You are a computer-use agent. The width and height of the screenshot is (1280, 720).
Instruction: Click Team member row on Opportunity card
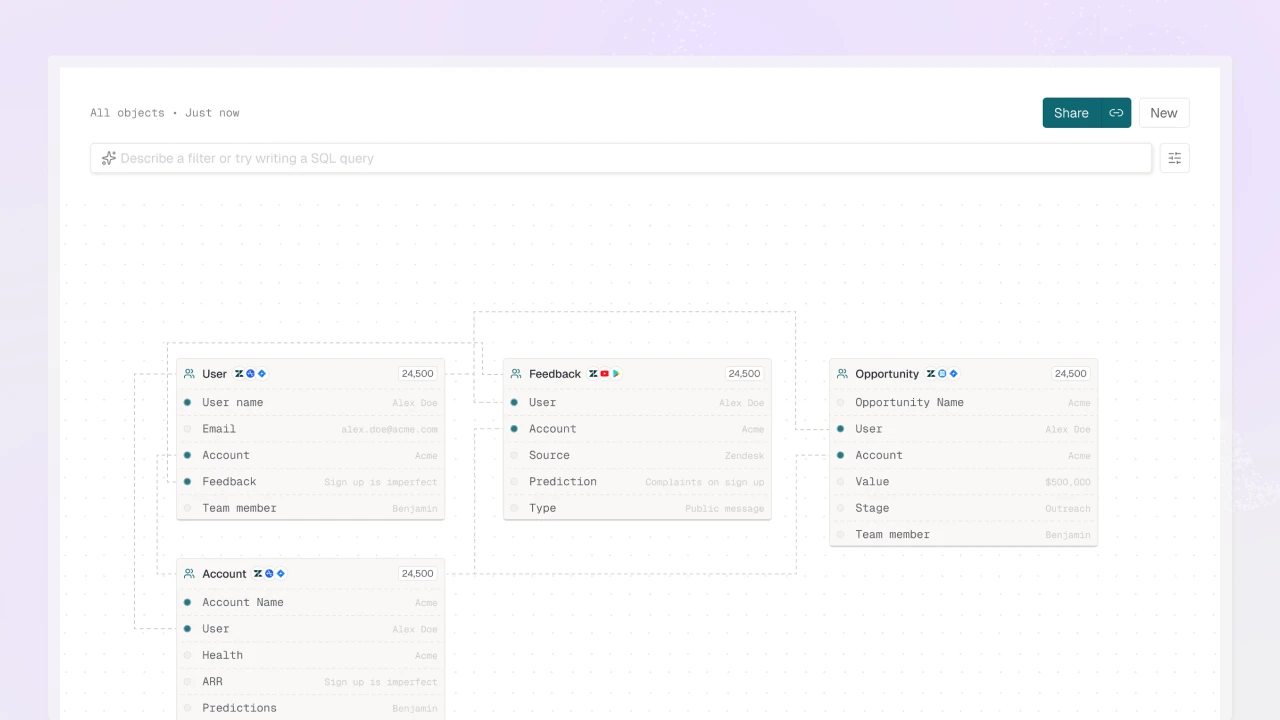coord(964,534)
